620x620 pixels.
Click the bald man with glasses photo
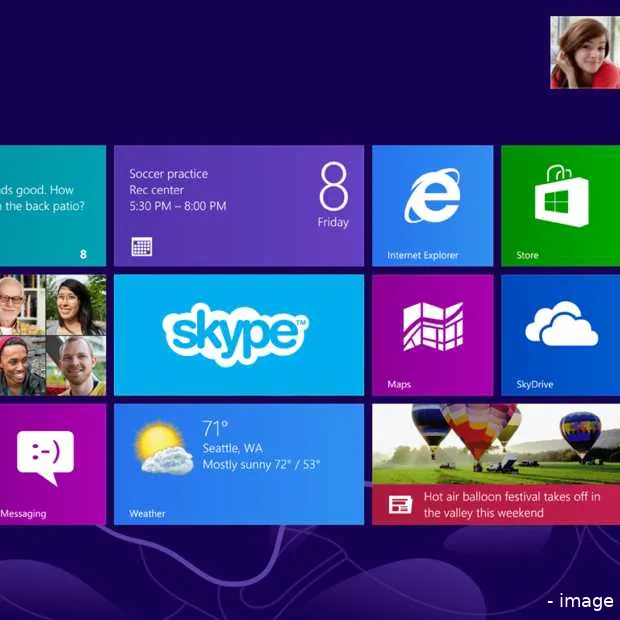(x=22, y=304)
